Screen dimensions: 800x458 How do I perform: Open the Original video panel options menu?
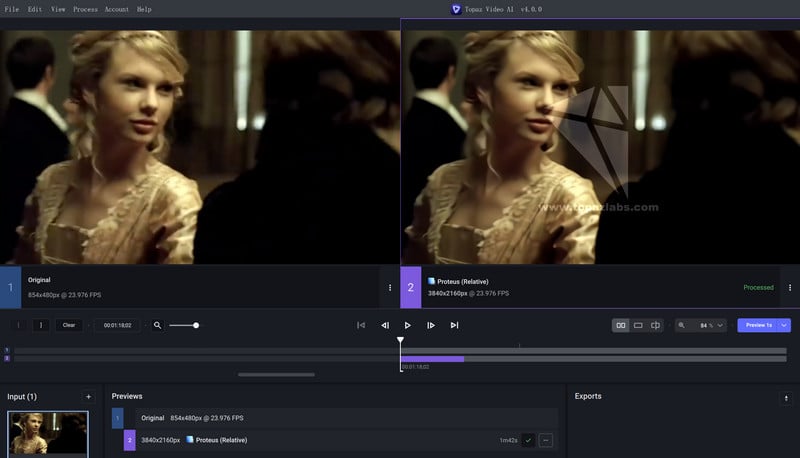[x=390, y=287]
